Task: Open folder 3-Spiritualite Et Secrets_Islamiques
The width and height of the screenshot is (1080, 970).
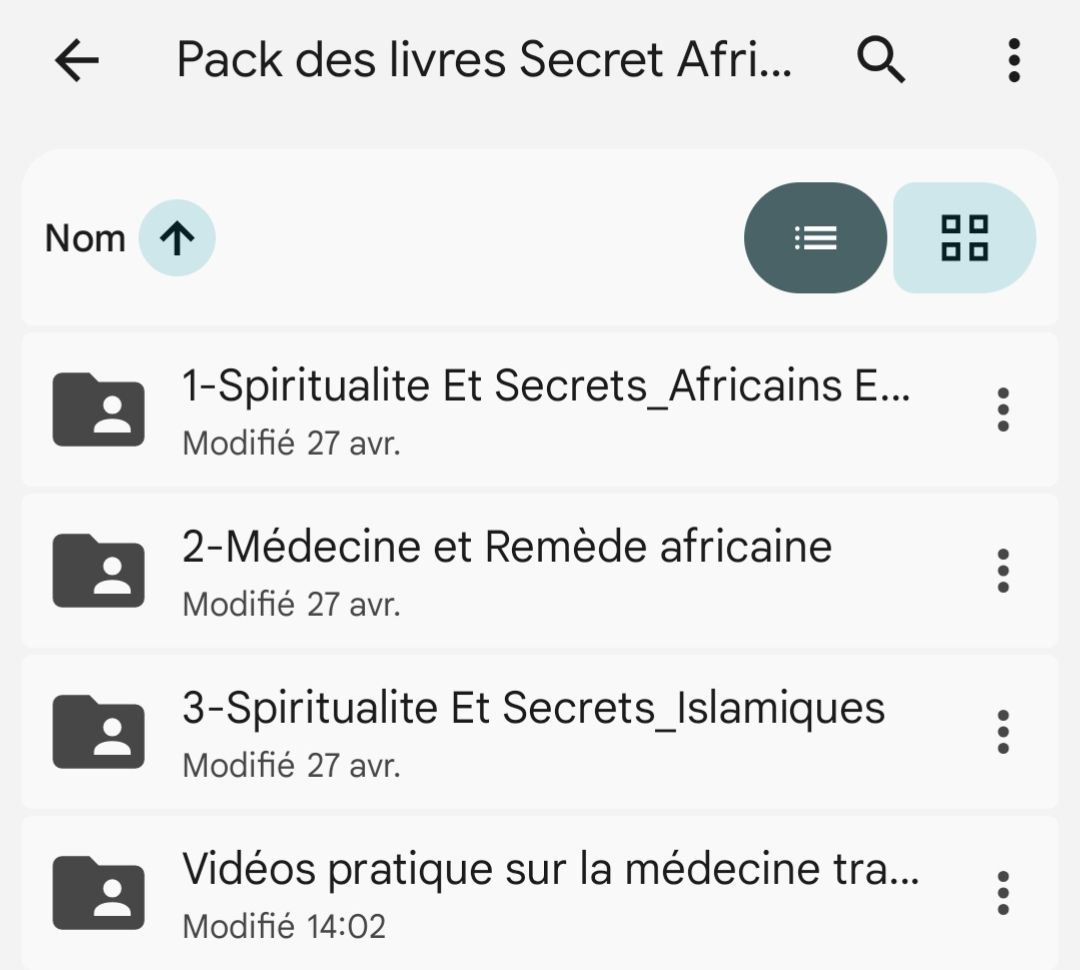Action: (539, 732)
